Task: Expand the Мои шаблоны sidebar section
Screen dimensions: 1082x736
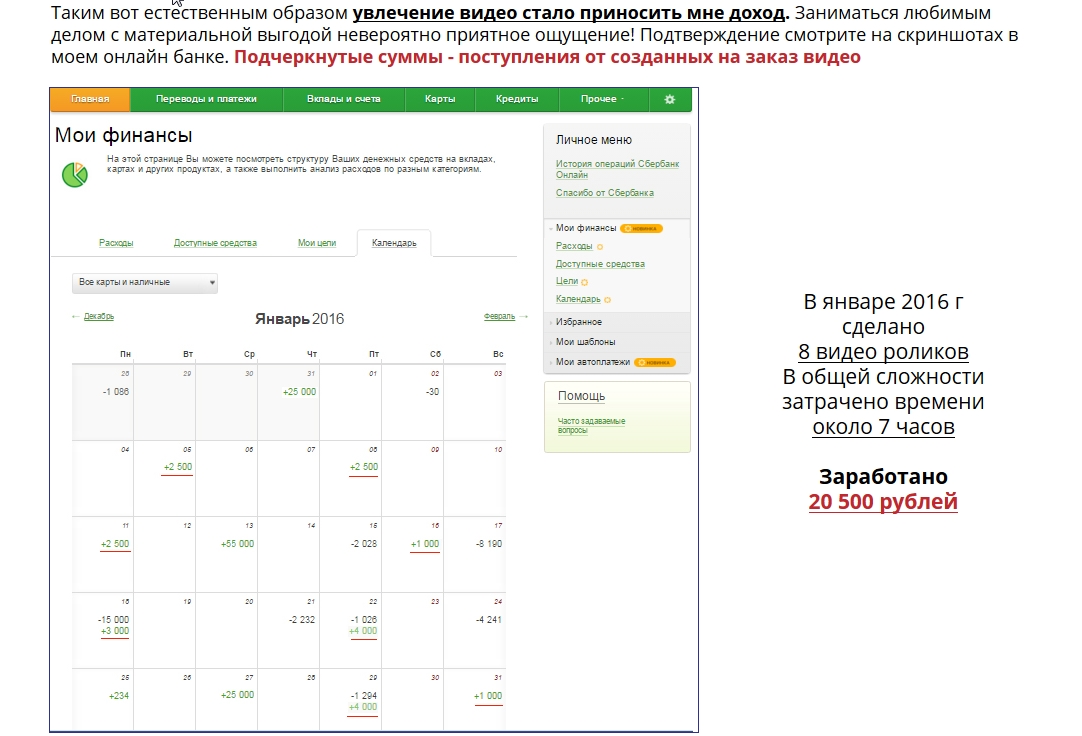Action: (585, 342)
